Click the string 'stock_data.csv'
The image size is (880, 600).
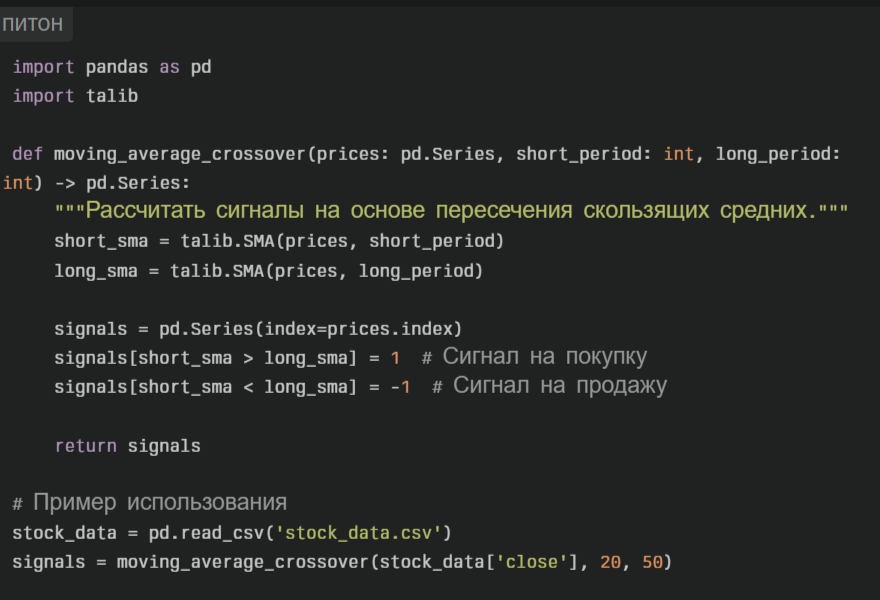[x=359, y=533]
